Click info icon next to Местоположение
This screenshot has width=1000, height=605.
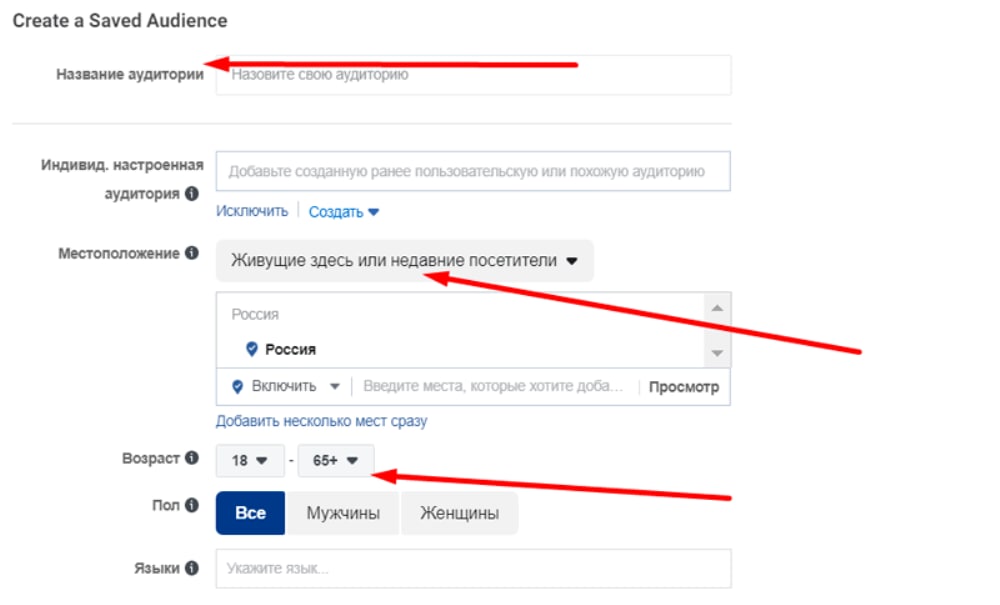click(191, 254)
